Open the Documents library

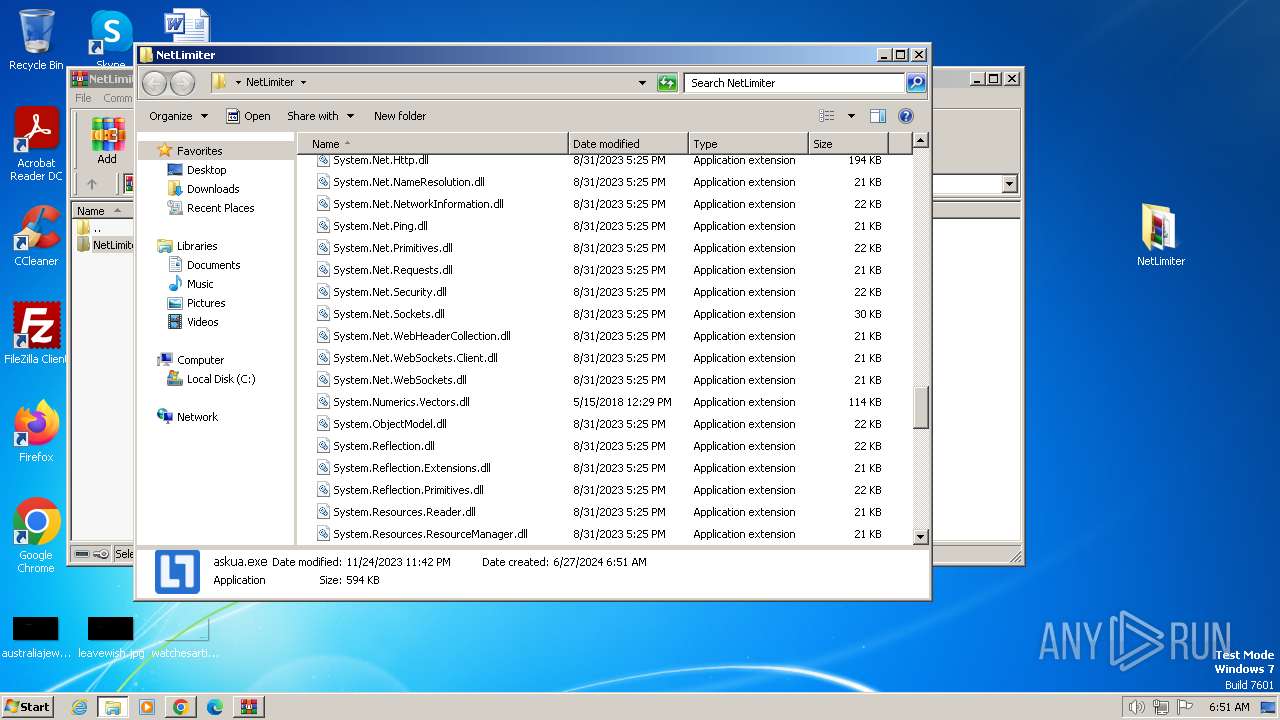coord(213,265)
